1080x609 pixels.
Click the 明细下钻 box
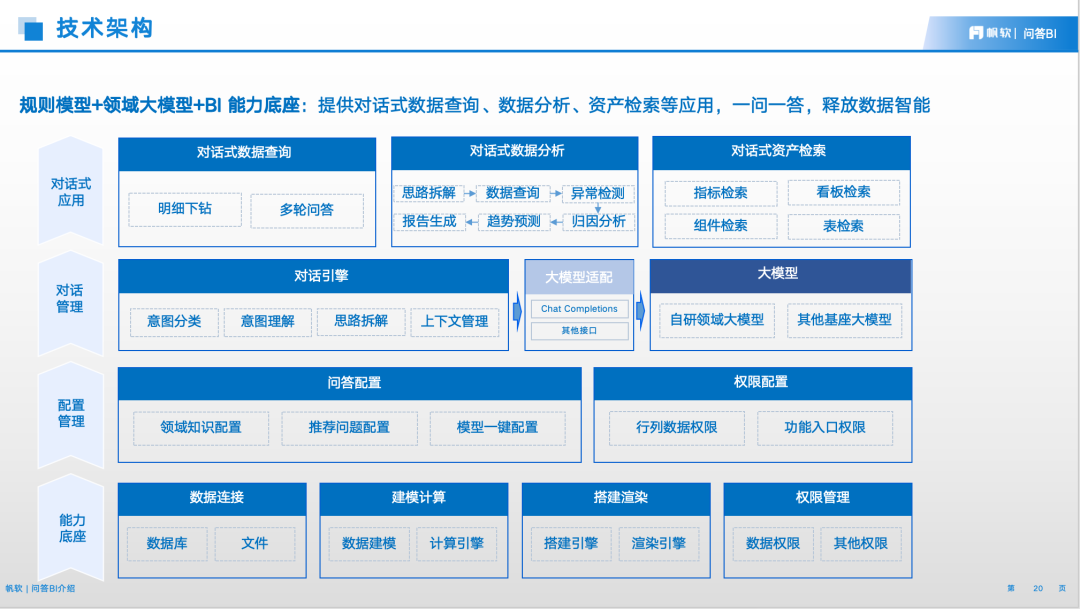coord(185,209)
